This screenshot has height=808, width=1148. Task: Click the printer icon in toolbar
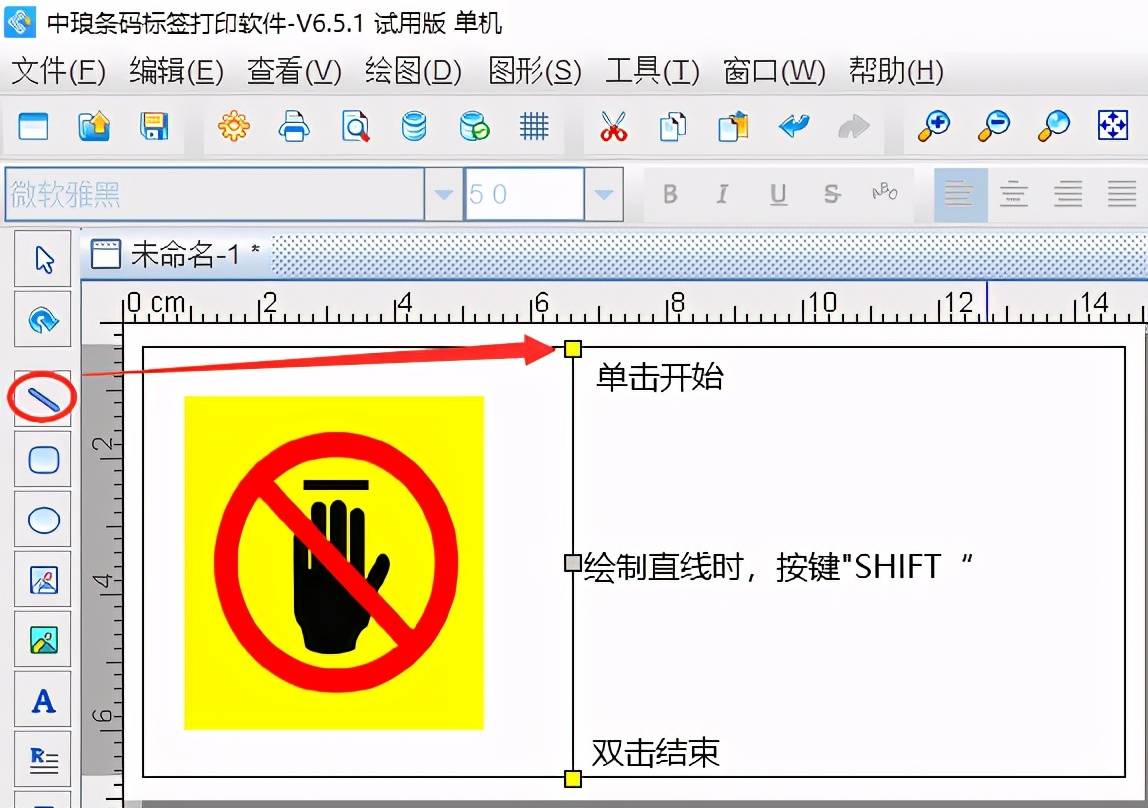click(x=294, y=127)
